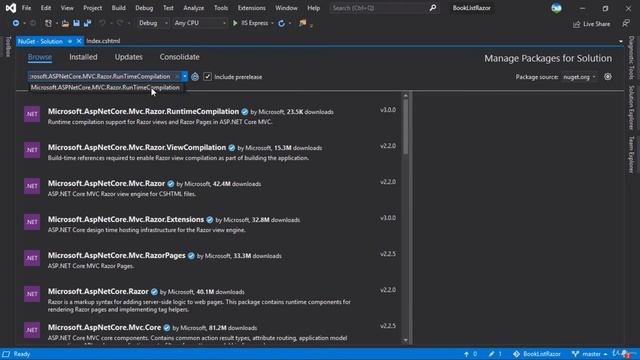Click the pending changes pencil indicator

click(495, 354)
